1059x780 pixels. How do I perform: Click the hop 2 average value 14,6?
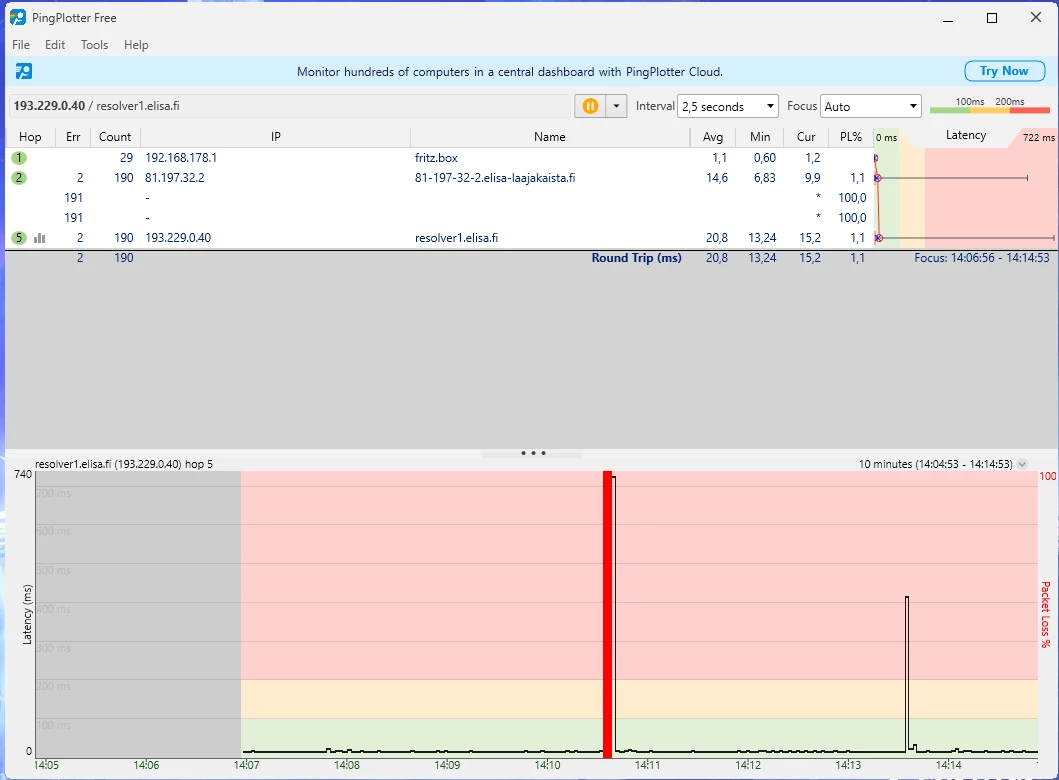click(717, 178)
